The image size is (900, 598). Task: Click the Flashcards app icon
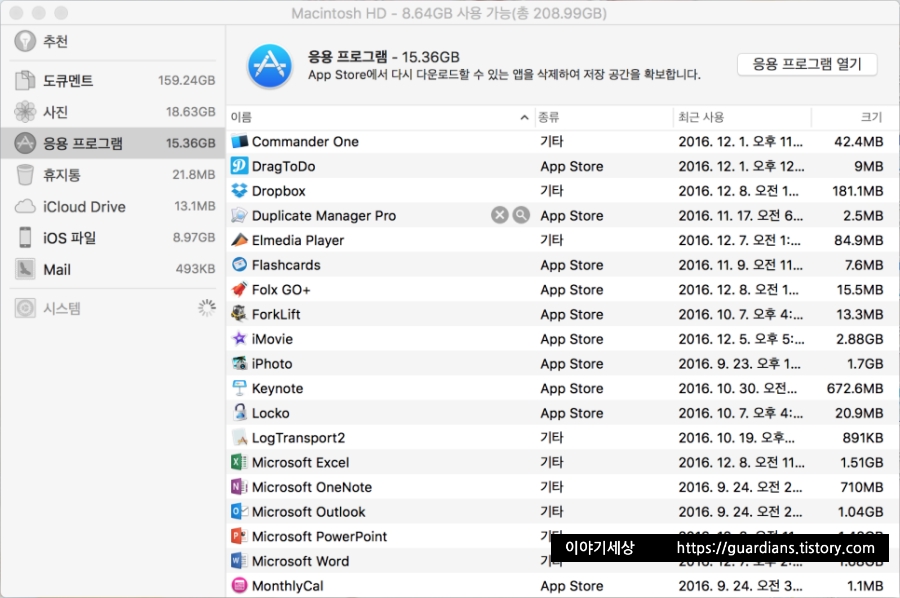(x=239, y=265)
